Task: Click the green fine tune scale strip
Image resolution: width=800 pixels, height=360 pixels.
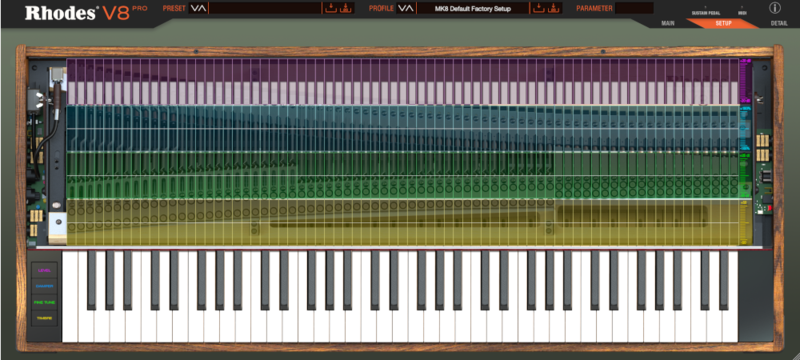Action: coord(746,175)
